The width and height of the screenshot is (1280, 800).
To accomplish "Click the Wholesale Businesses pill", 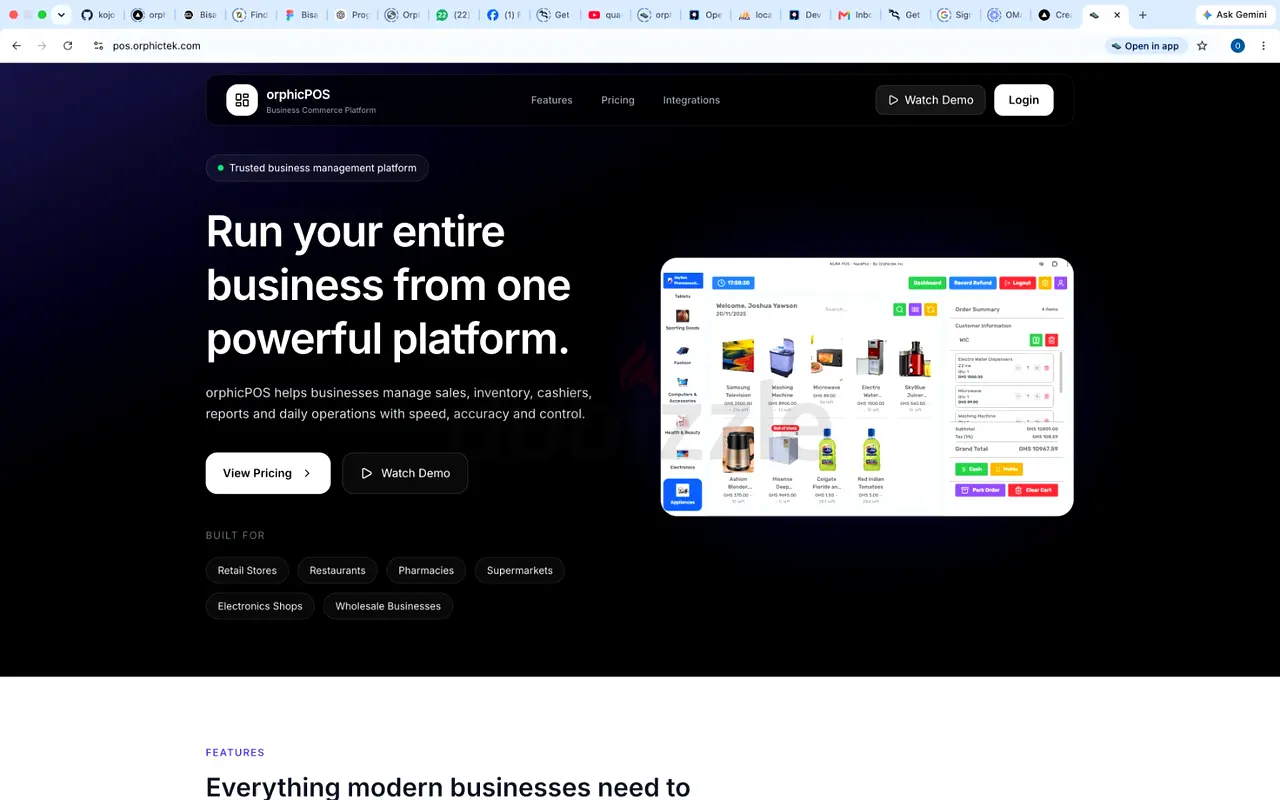I will coord(388,606).
